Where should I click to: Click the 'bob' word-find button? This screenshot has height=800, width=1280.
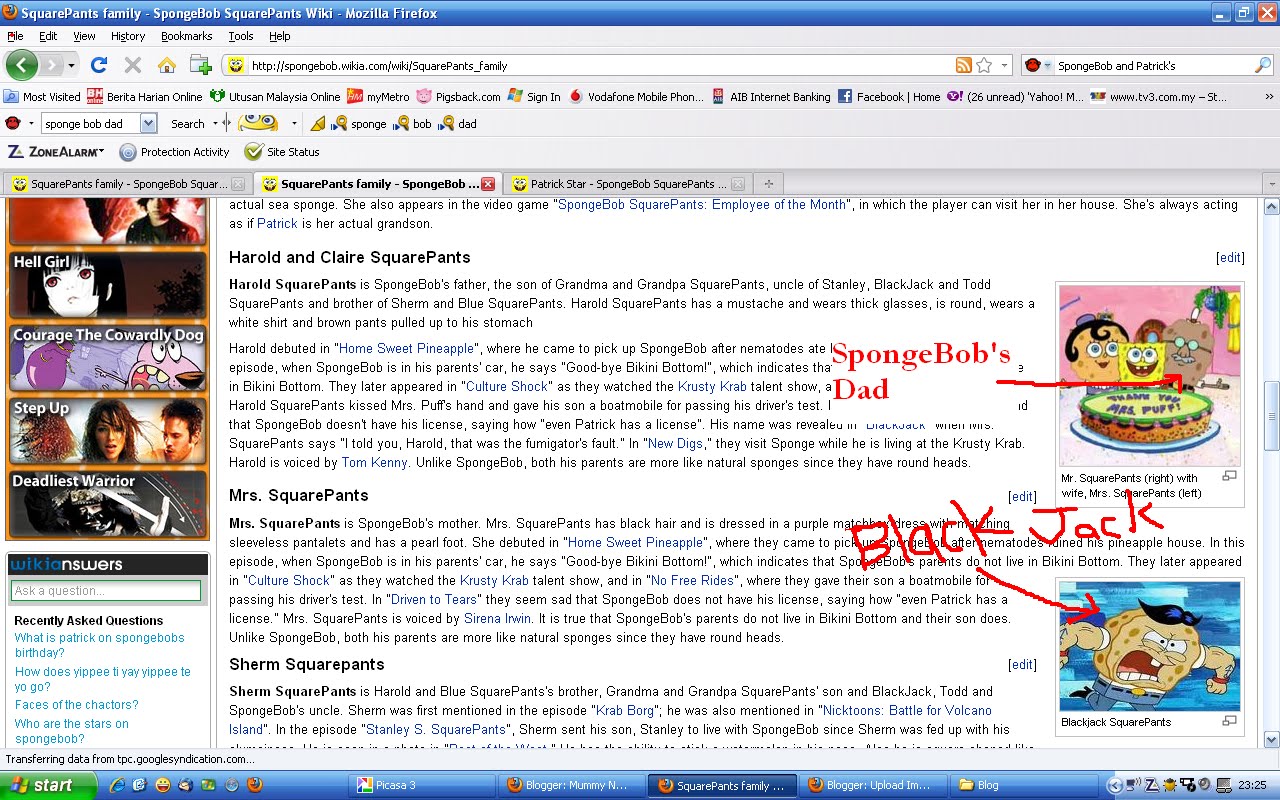click(x=414, y=124)
